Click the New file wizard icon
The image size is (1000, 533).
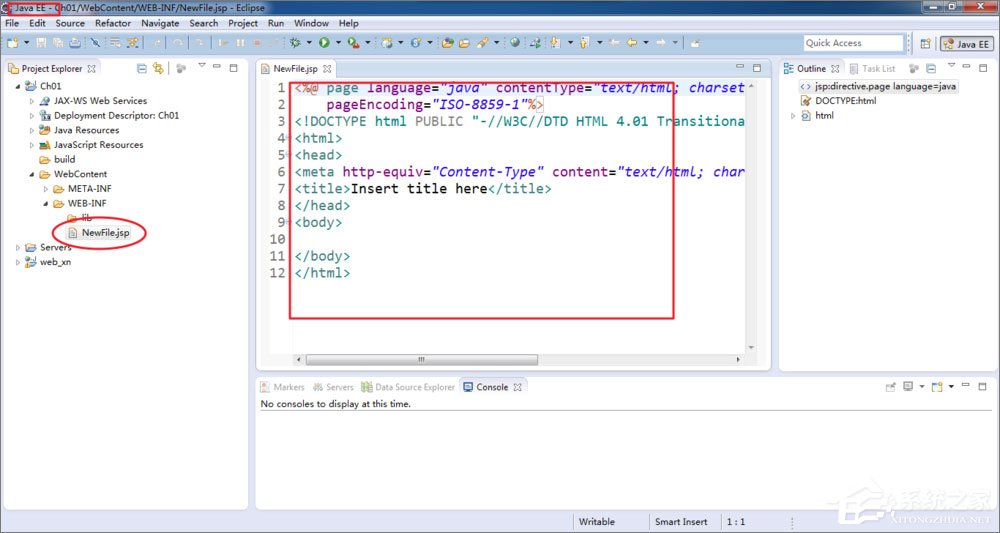tap(13, 43)
